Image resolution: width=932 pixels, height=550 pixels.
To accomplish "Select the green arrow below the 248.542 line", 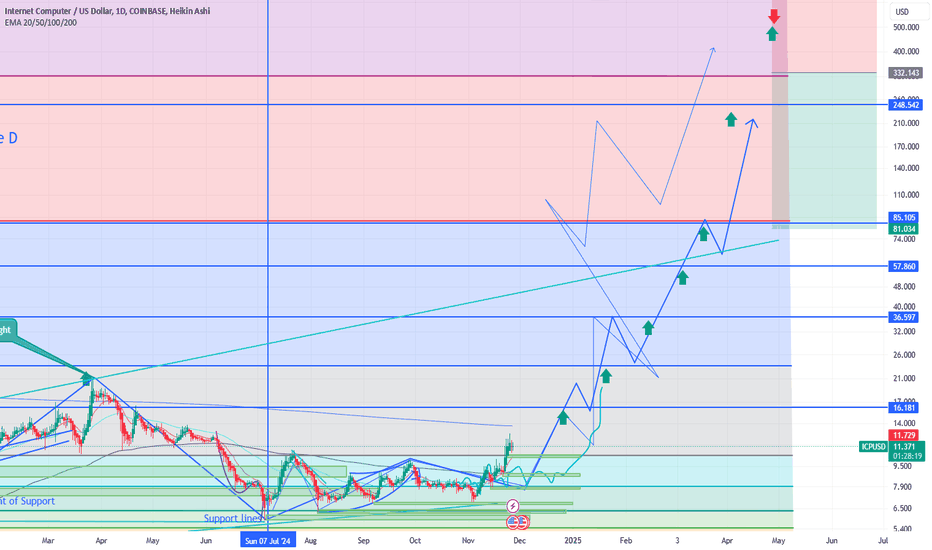I will 731,120.
